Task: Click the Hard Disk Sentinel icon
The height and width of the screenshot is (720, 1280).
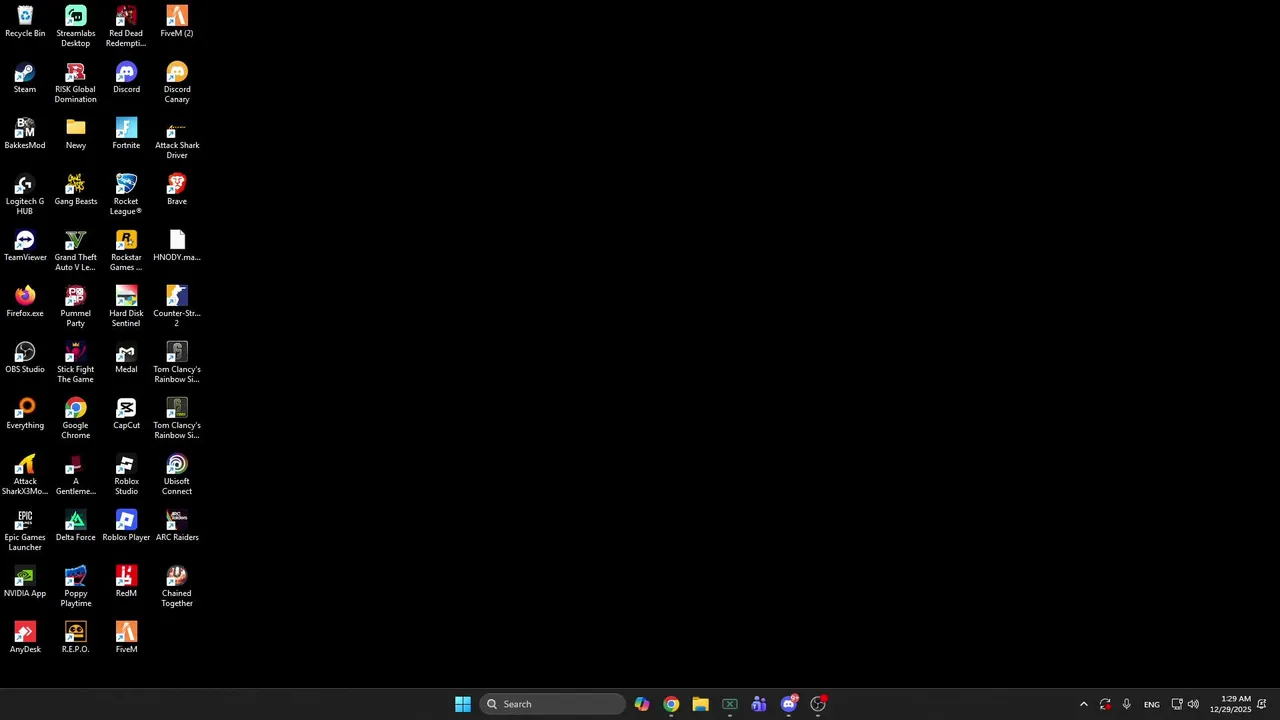Action: (x=126, y=307)
